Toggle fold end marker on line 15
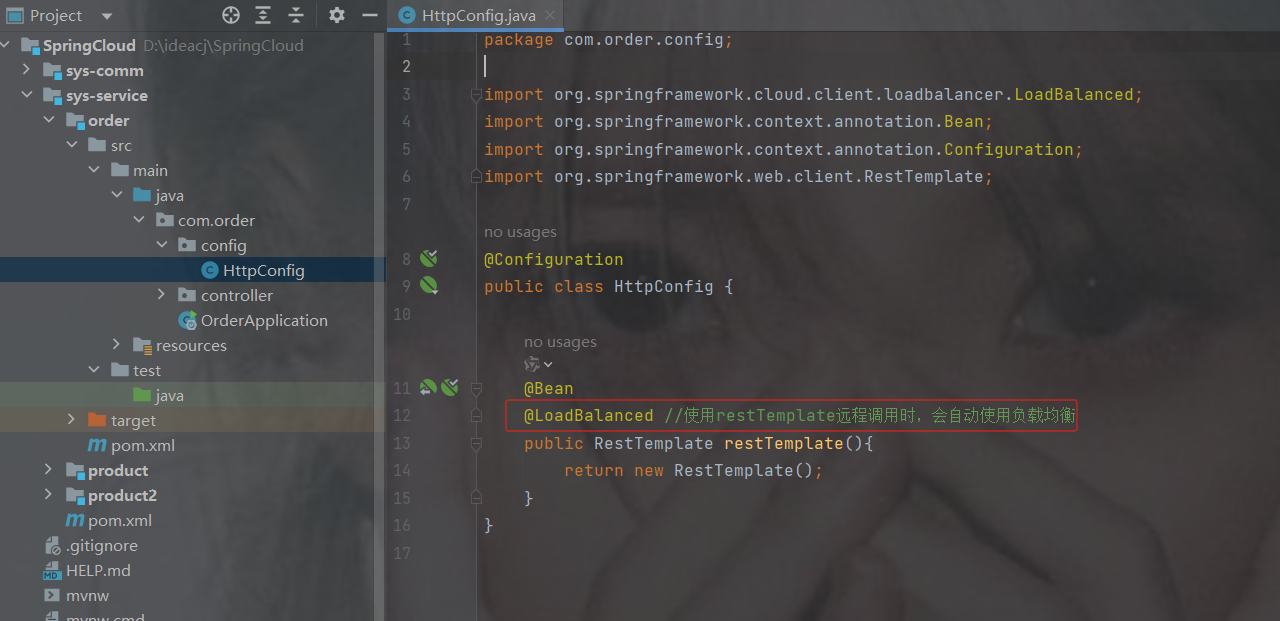The image size is (1280, 621). pos(477,498)
